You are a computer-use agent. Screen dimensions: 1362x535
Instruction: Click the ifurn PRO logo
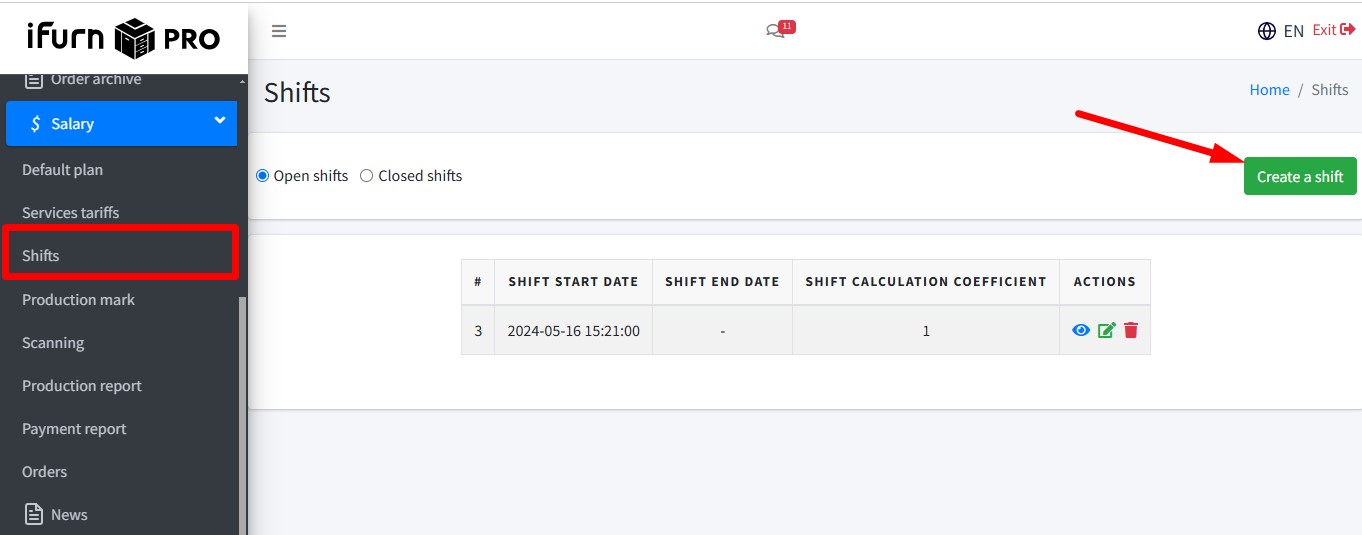123,38
